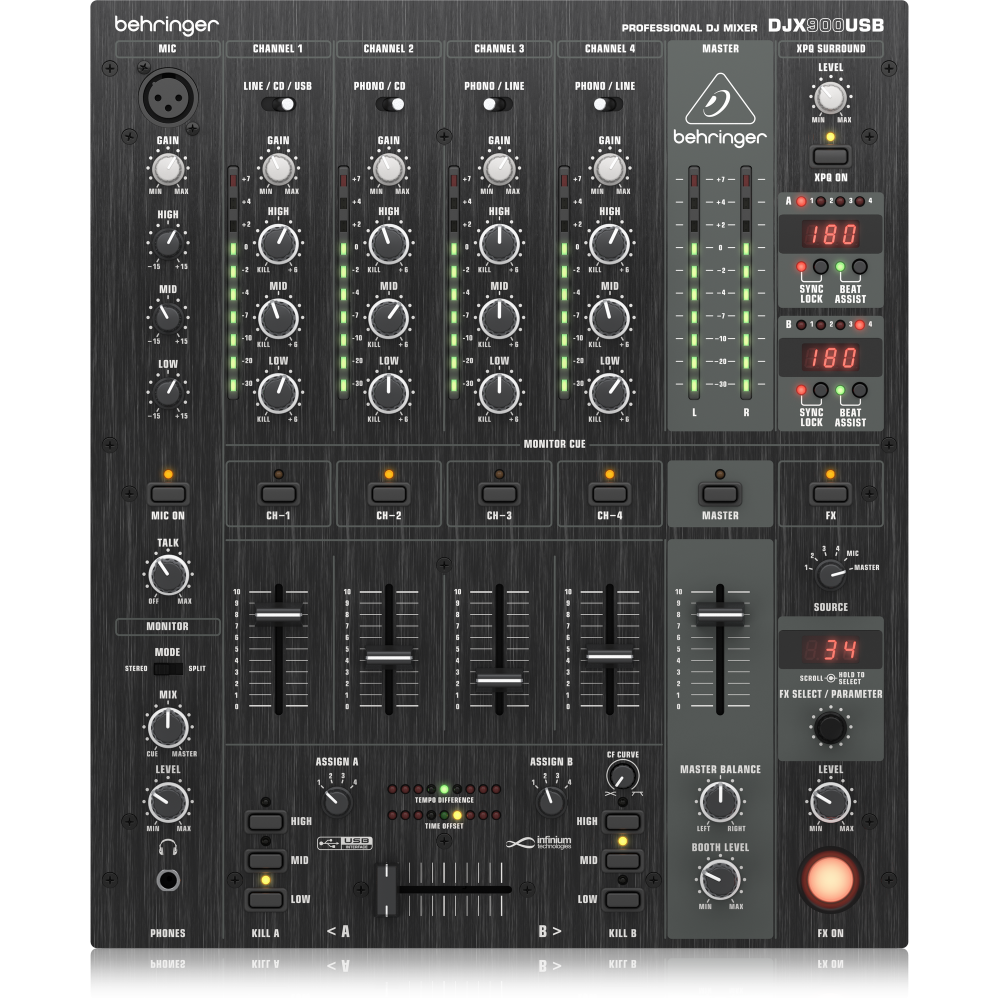Viewport: 1000px width, 1000px height.
Task: Click Channel 1 level meter
Action: tap(233, 282)
